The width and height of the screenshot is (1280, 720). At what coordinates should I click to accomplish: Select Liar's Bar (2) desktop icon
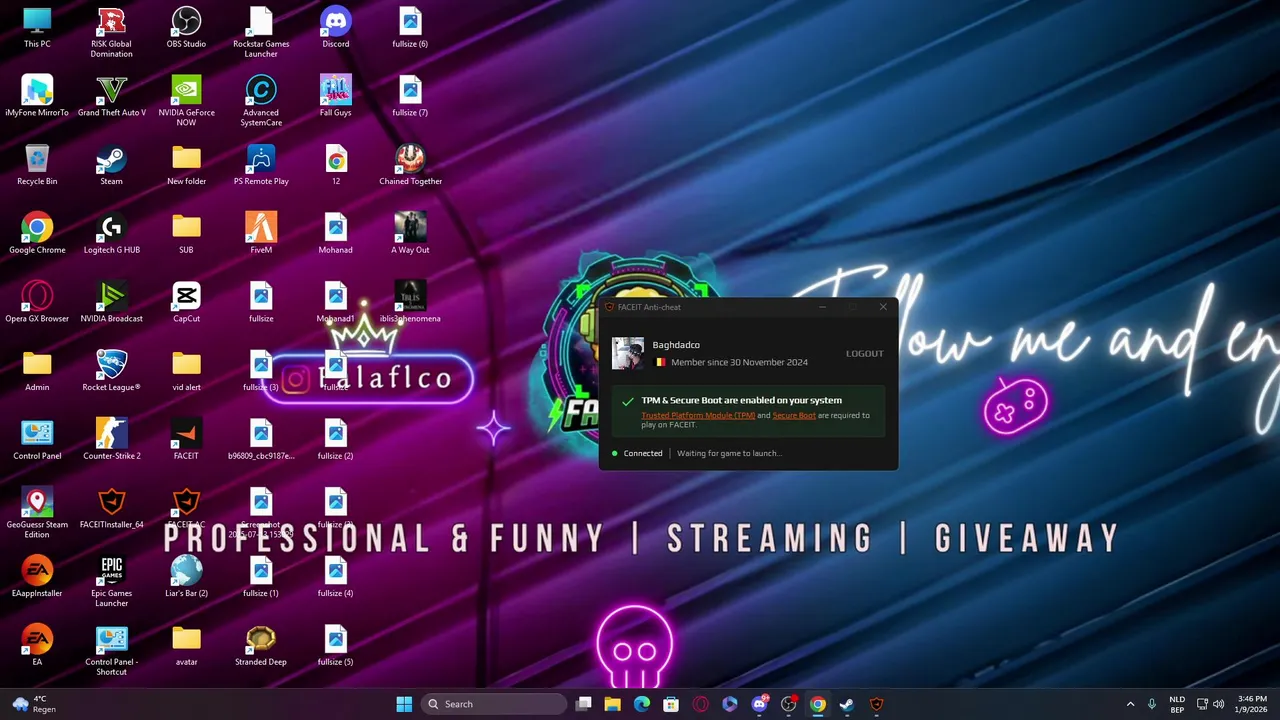186,576
